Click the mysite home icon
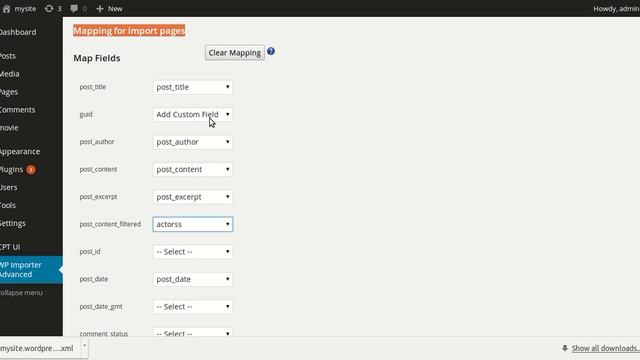640x360 pixels. pos(6,9)
